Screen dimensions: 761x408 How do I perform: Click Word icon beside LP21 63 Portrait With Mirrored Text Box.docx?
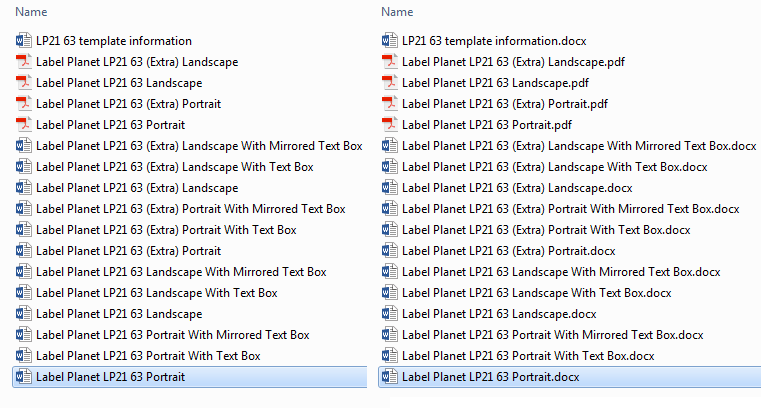click(x=389, y=335)
